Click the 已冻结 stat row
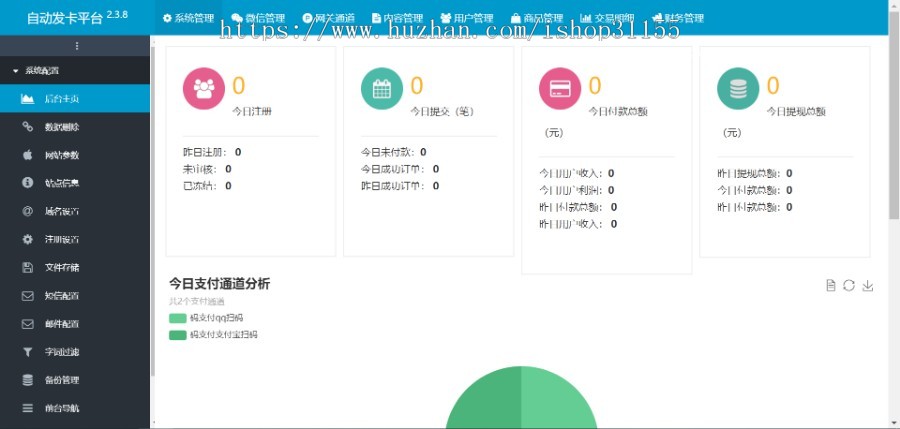This screenshot has height=429, width=900. (x=207, y=185)
